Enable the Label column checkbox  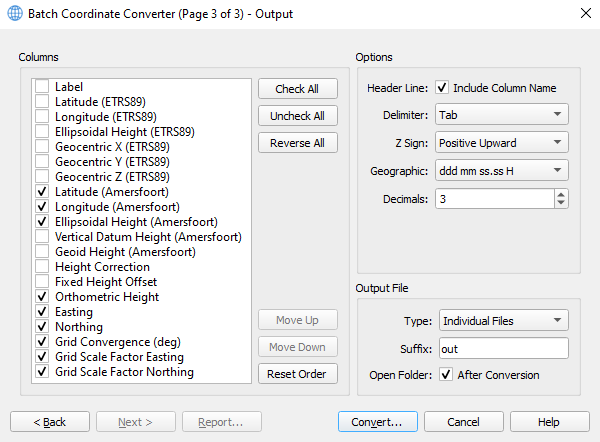click(42, 87)
